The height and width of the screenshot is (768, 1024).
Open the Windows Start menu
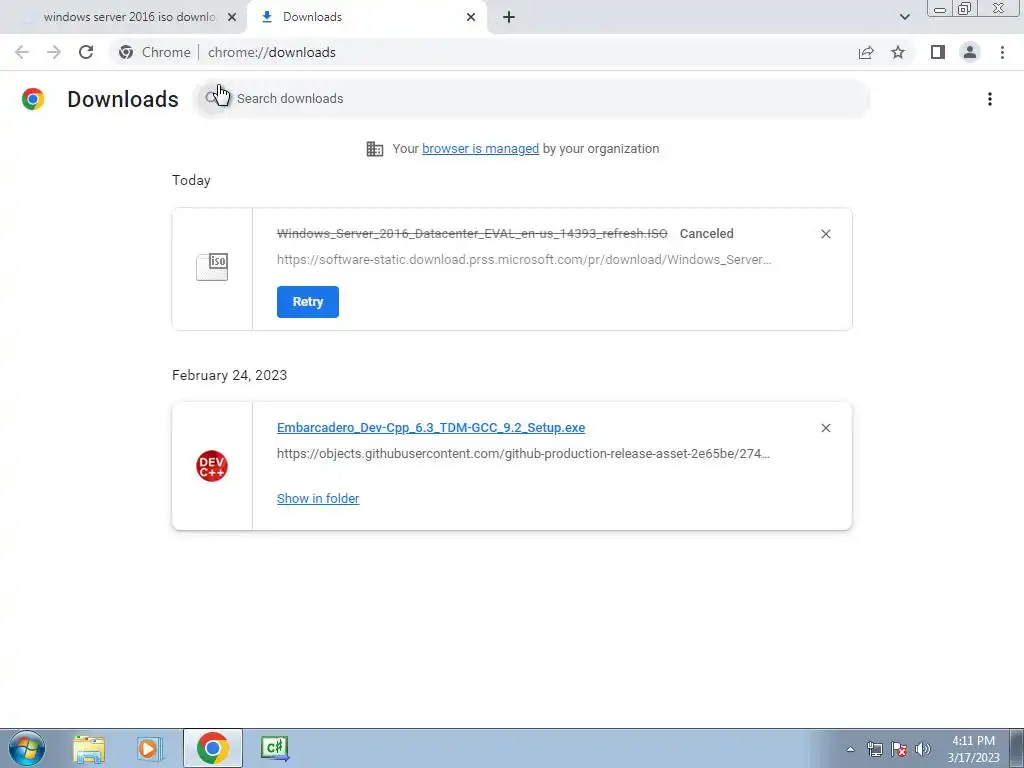point(27,748)
